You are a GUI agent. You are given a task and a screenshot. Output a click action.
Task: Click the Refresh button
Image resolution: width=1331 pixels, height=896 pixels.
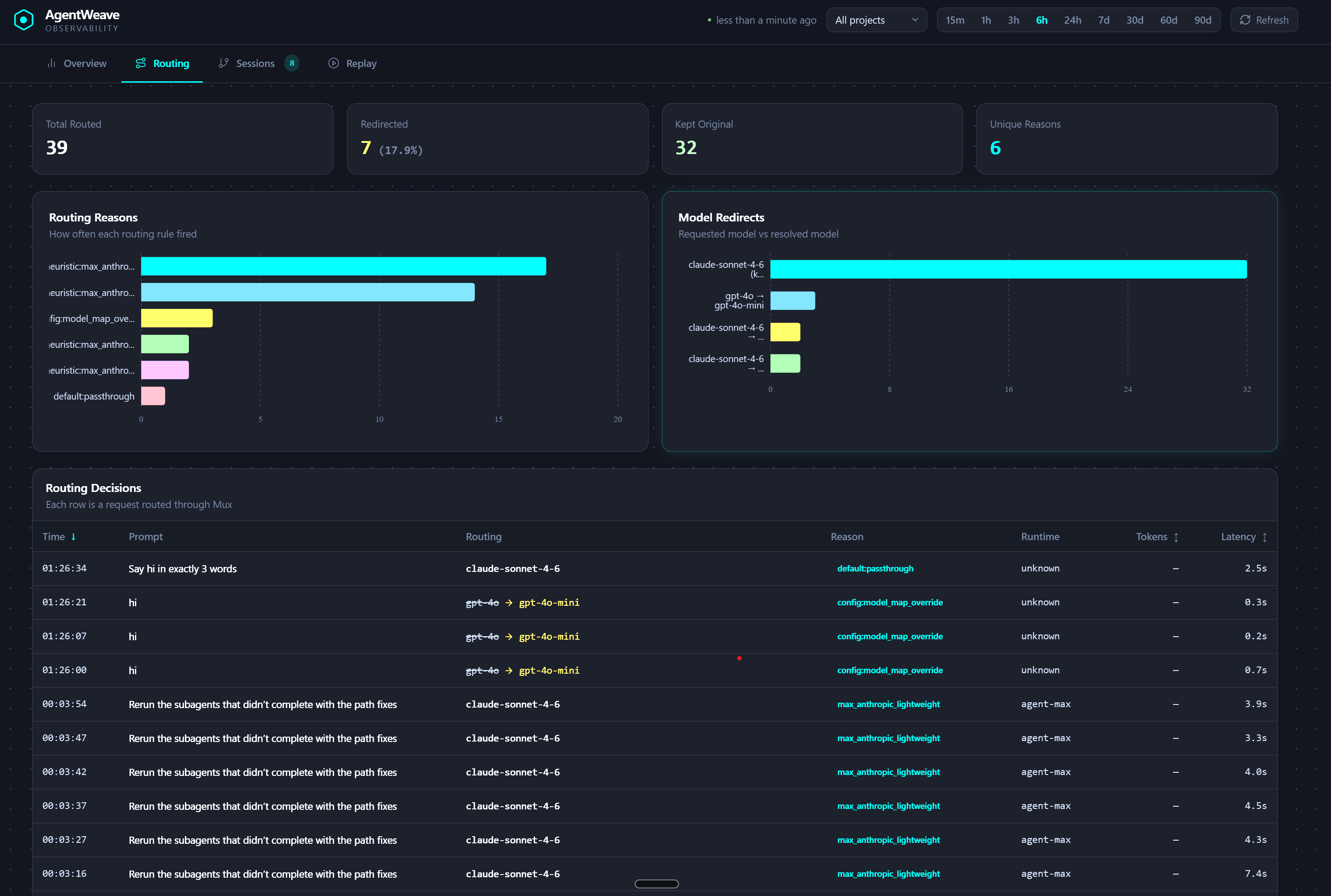[1264, 20]
